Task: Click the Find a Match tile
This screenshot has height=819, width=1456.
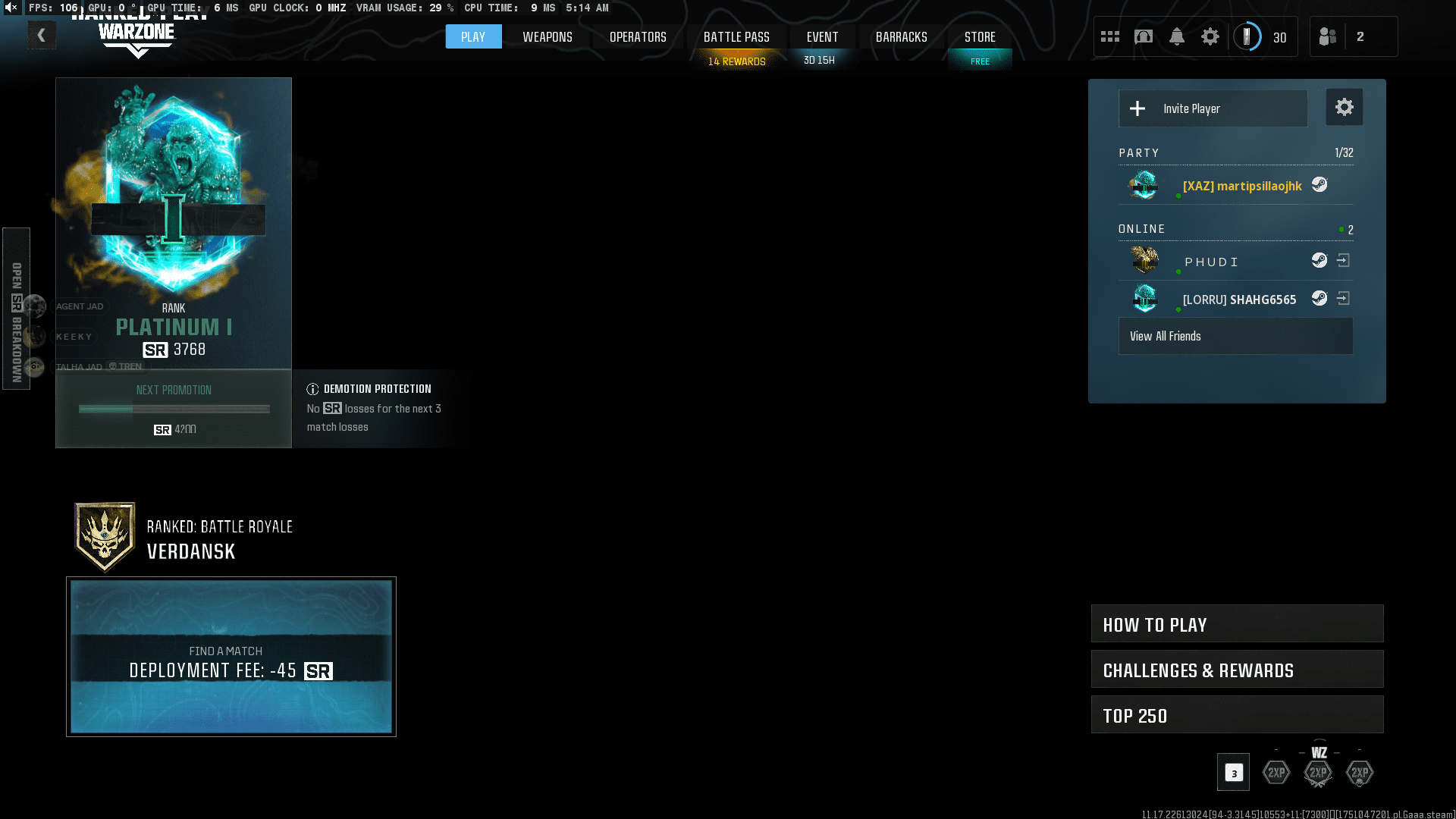Action: click(x=231, y=657)
